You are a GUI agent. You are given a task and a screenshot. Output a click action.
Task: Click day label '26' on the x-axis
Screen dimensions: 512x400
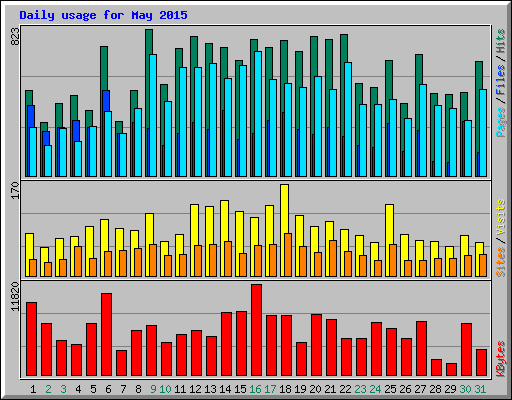(x=405, y=389)
